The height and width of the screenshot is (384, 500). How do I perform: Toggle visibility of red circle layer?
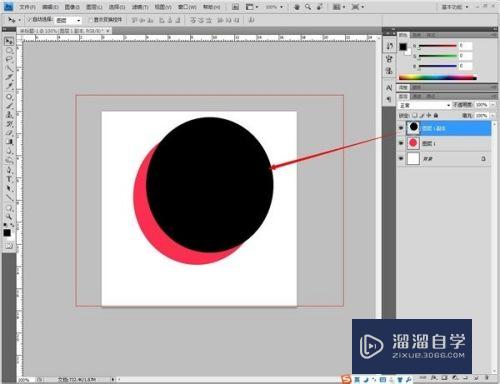(401, 143)
